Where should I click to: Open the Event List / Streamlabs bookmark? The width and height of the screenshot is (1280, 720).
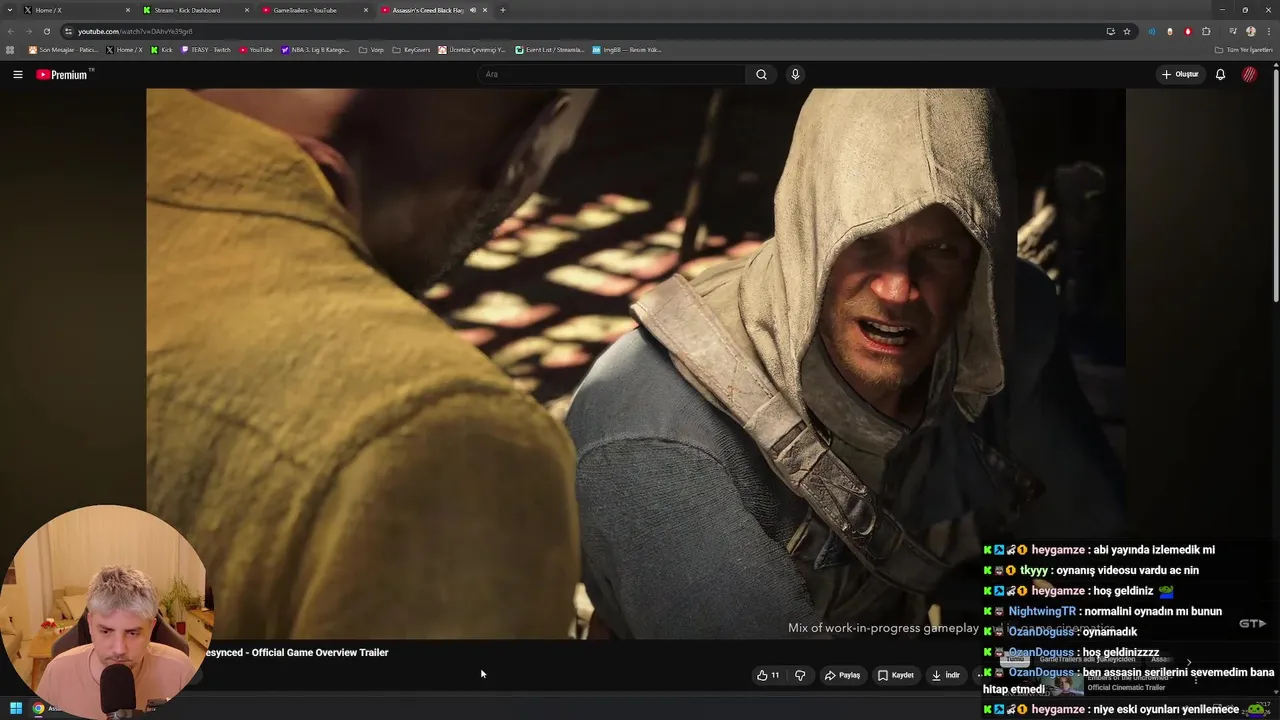(x=549, y=49)
